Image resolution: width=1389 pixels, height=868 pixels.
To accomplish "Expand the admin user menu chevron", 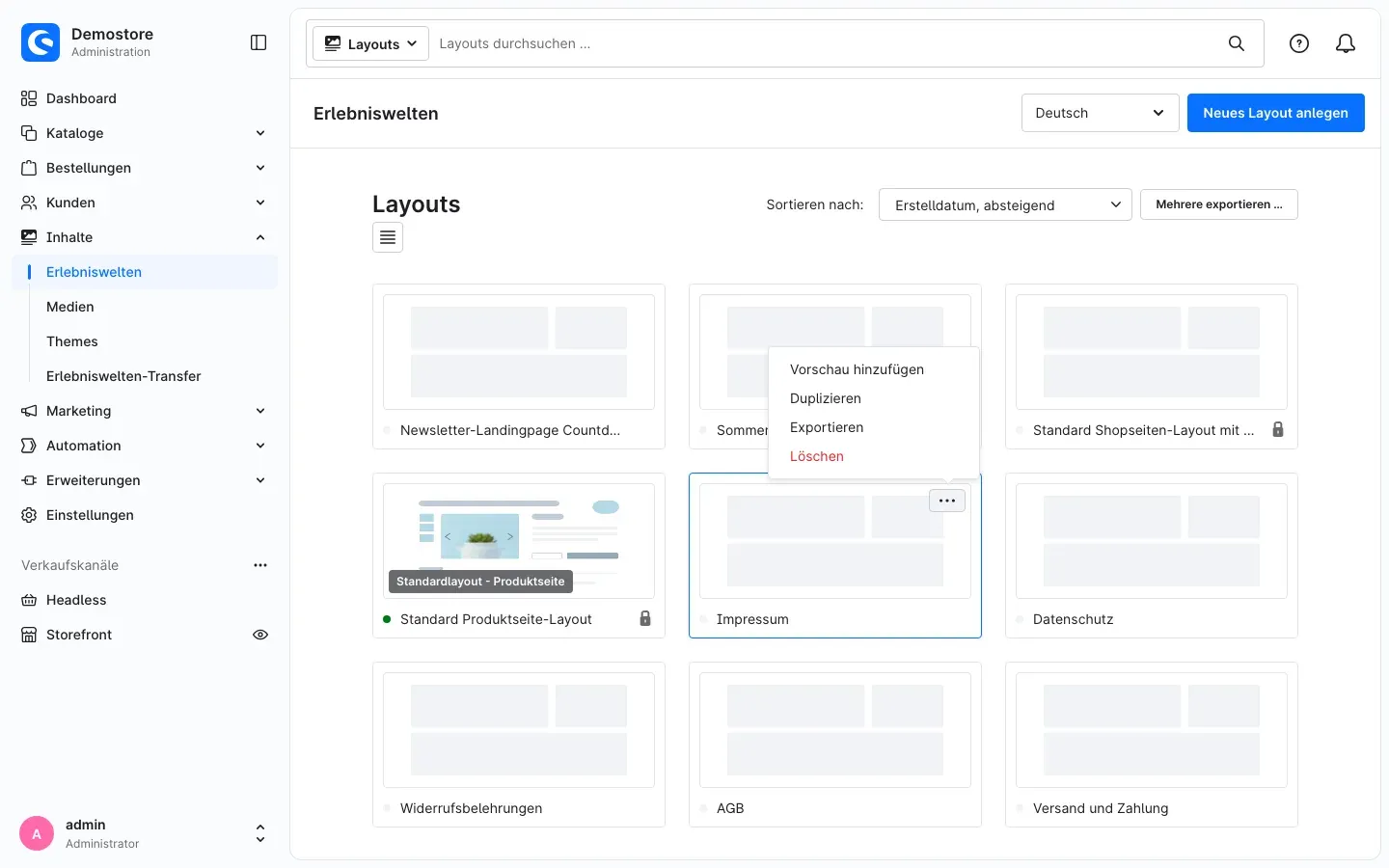I will [x=259, y=833].
